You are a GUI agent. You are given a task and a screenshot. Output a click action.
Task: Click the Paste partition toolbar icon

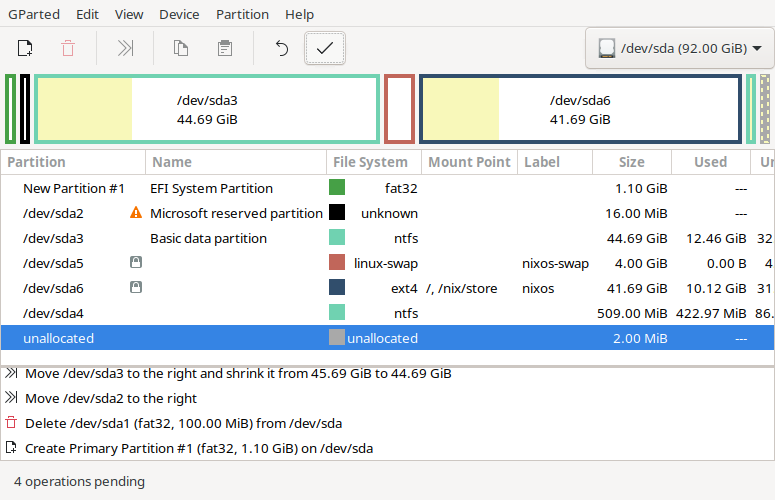coord(225,48)
